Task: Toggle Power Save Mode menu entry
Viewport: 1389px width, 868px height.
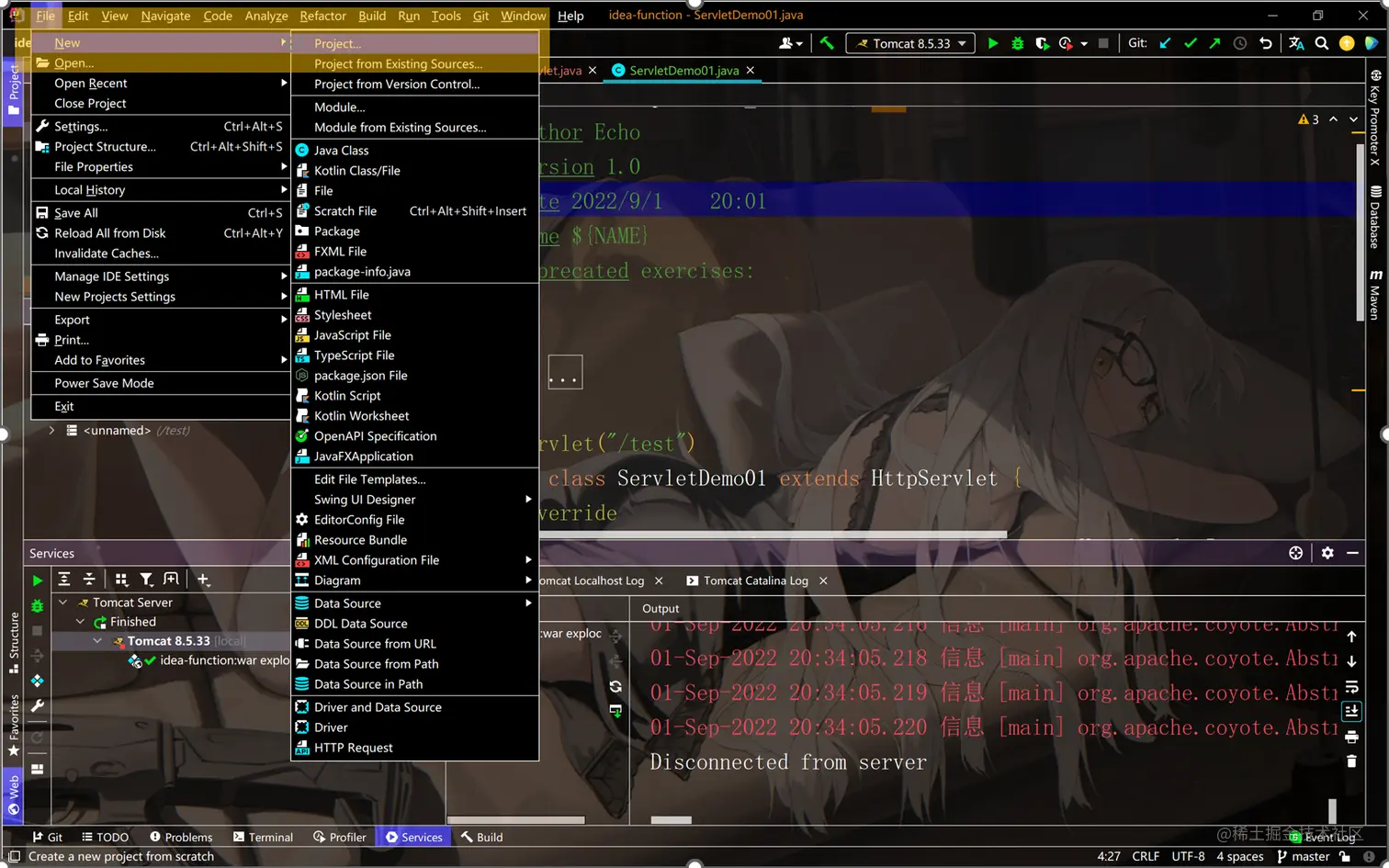Action: coord(160,383)
